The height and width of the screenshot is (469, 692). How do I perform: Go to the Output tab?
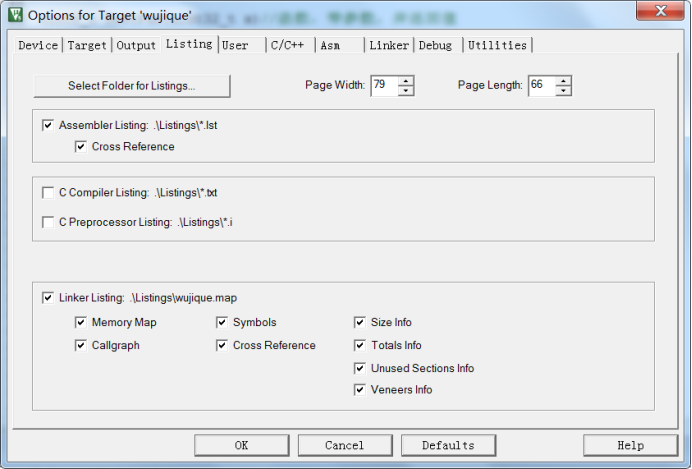(x=136, y=45)
